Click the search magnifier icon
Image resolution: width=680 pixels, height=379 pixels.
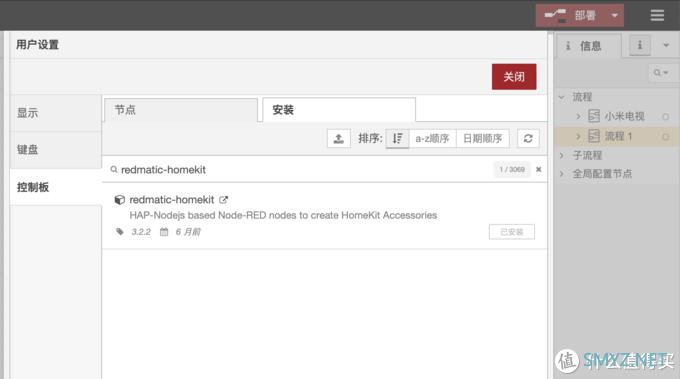114,170
